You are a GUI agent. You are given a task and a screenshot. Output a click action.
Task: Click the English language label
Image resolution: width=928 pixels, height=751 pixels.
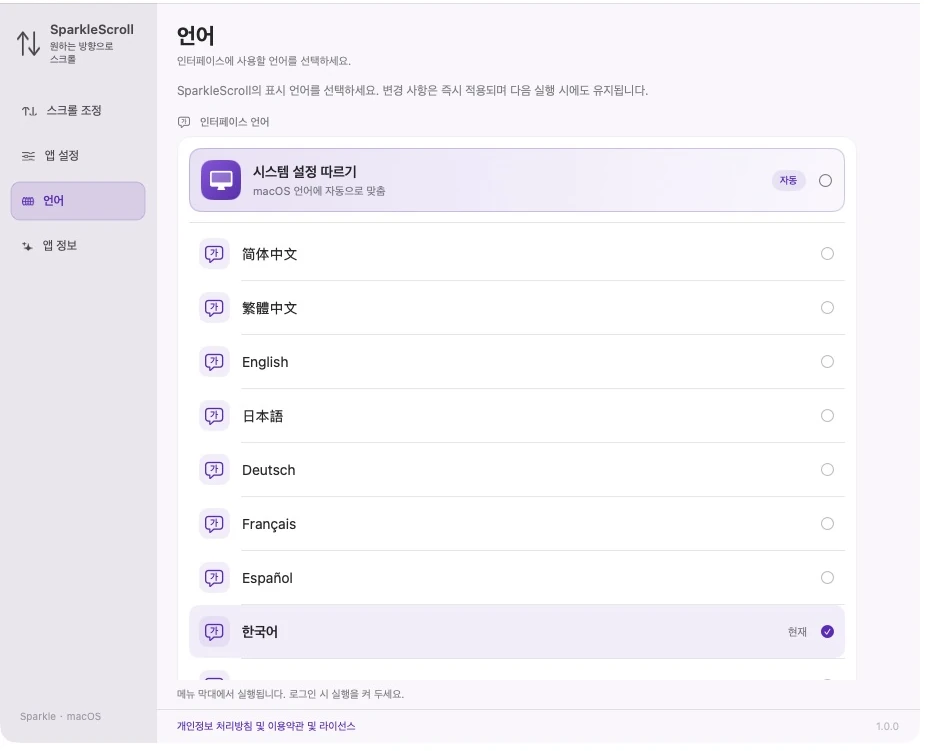click(x=265, y=362)
